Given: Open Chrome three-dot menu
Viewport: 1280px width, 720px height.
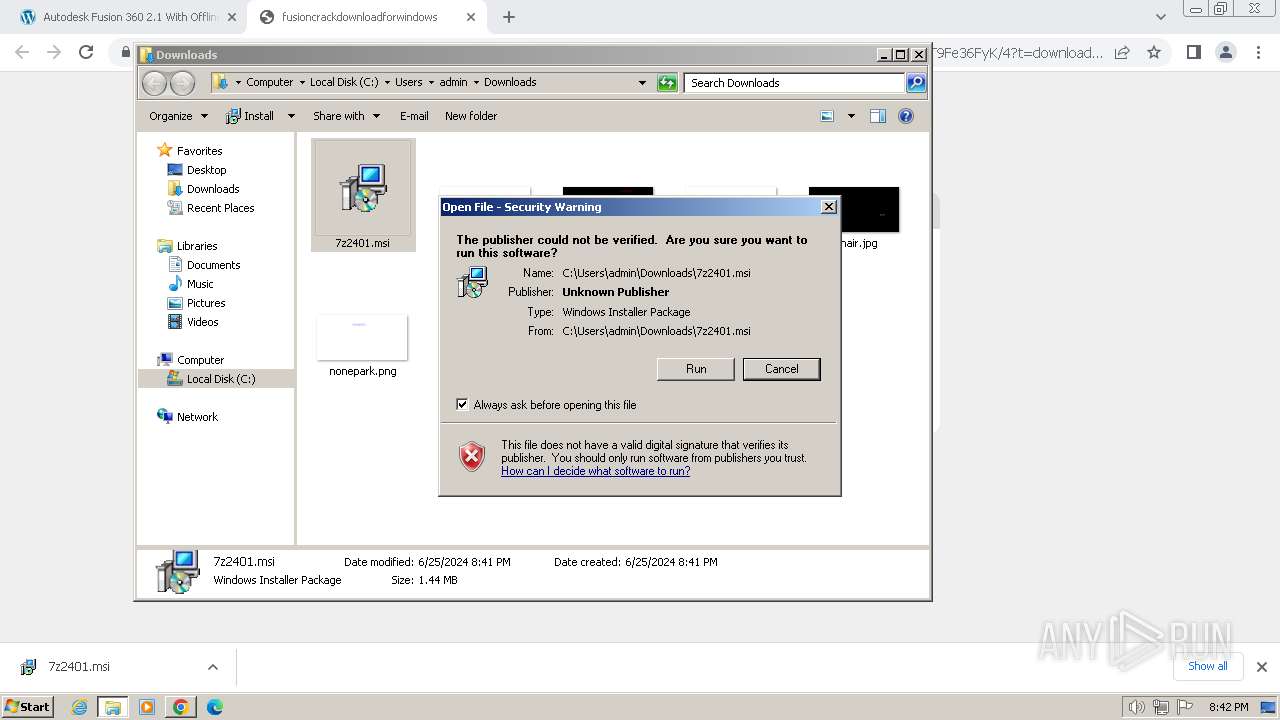Looking at the screenshot, I should (1258, 52).
